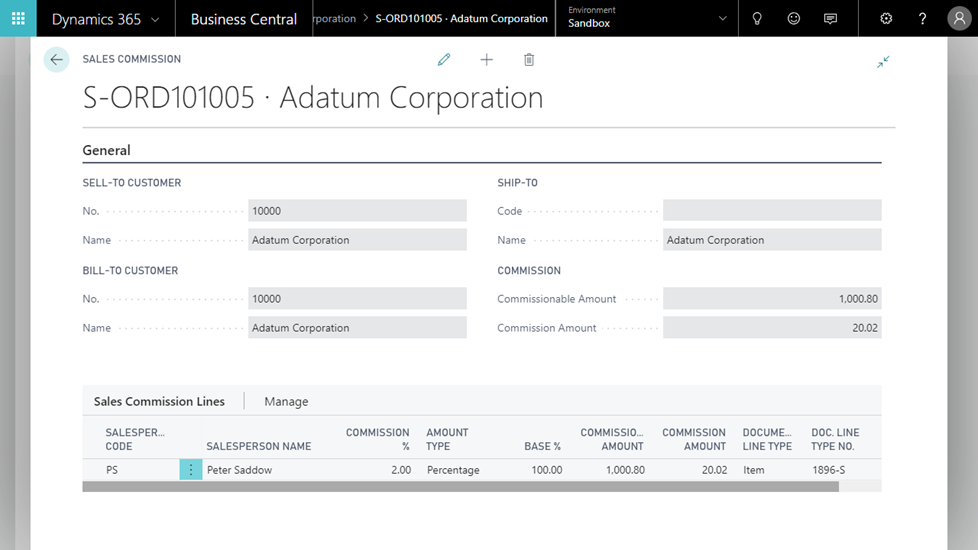Show more options for PS row
The height and width of the screenshot is (550, 978).
191,470
